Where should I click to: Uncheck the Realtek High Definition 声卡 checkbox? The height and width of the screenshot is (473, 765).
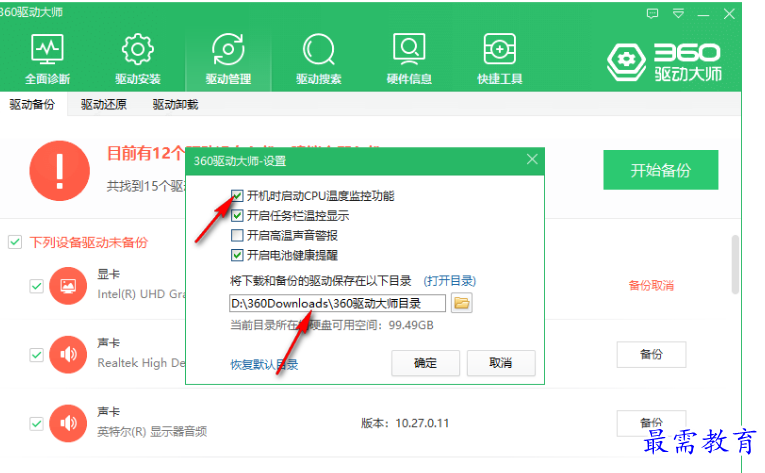(37, 354)
